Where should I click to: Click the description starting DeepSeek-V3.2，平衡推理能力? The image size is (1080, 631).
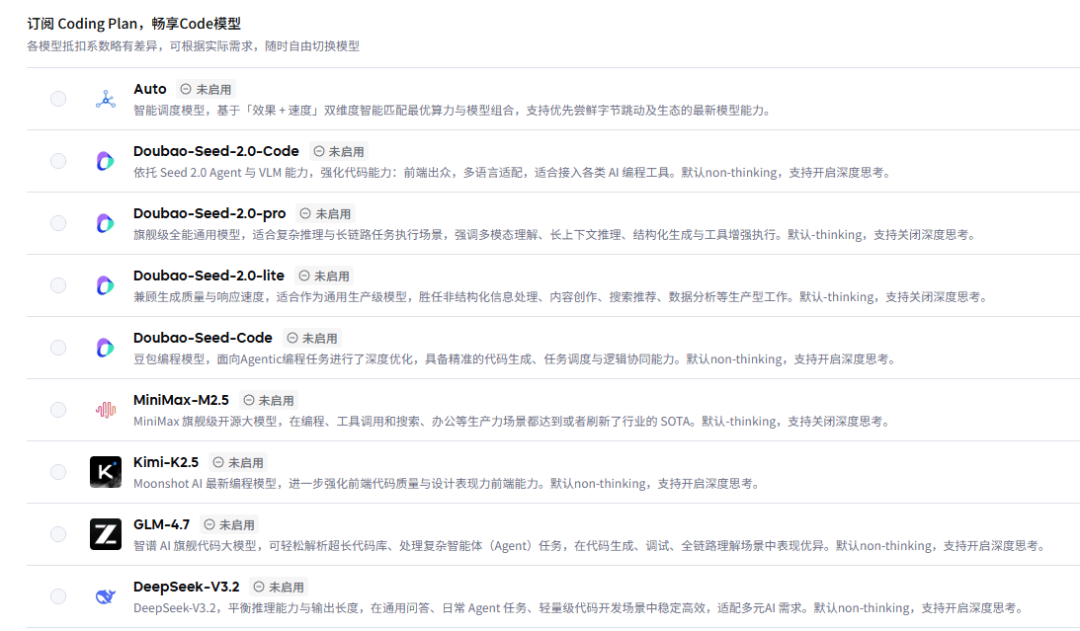(x=580, y=608)
